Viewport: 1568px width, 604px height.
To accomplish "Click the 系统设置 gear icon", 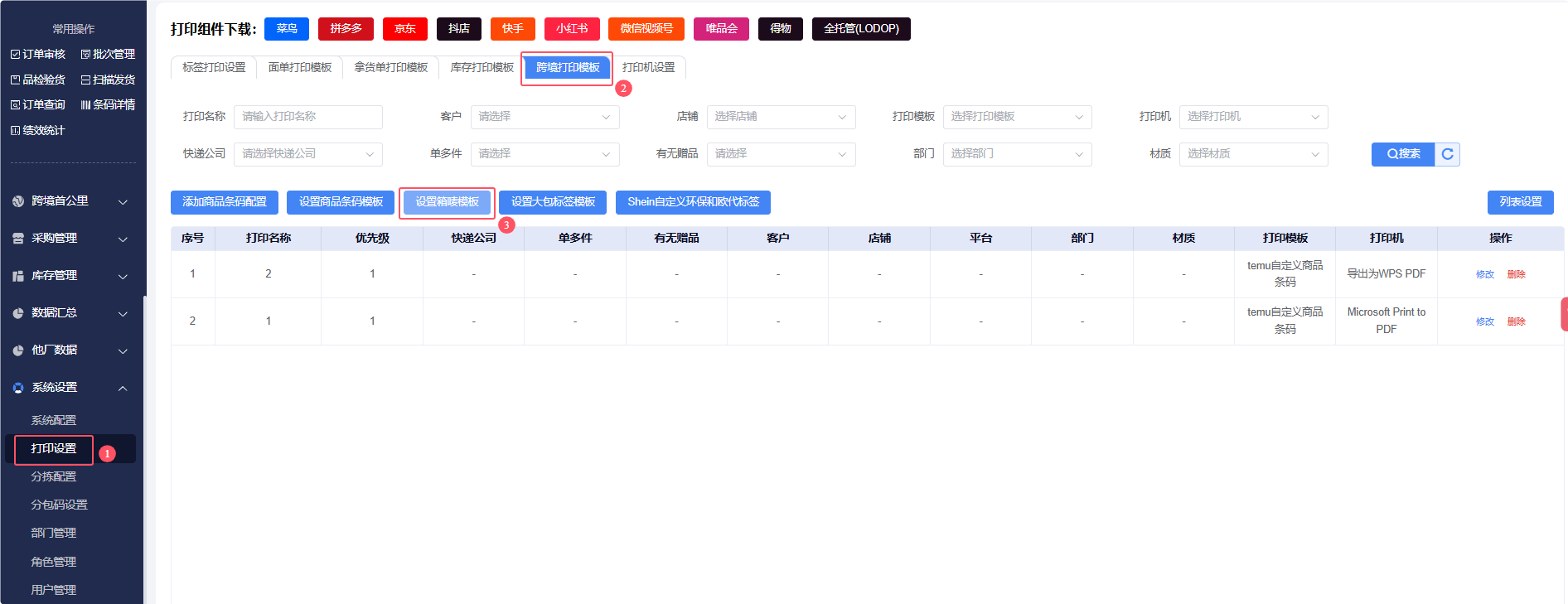I will point(18,388).
